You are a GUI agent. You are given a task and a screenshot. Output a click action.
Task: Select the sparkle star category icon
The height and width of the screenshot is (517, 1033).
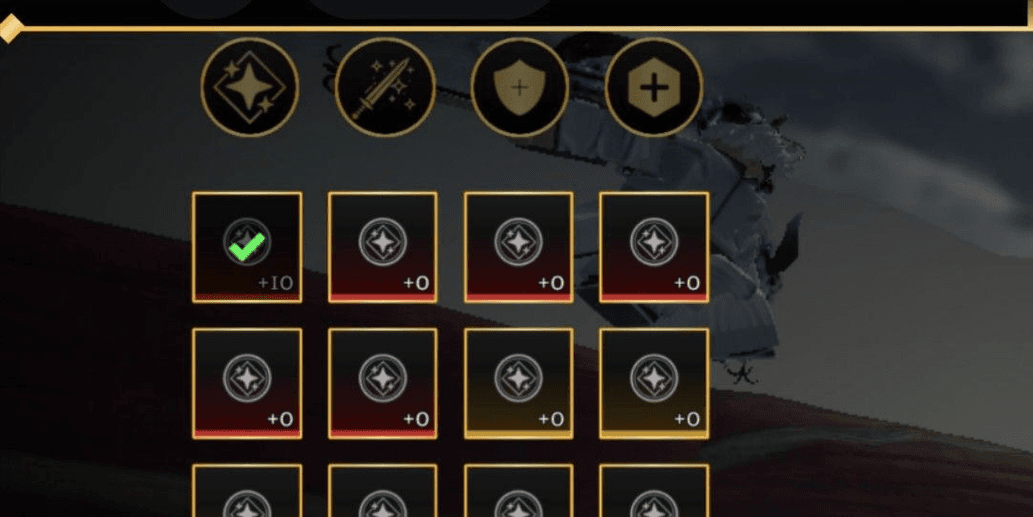tap(250, 87)
